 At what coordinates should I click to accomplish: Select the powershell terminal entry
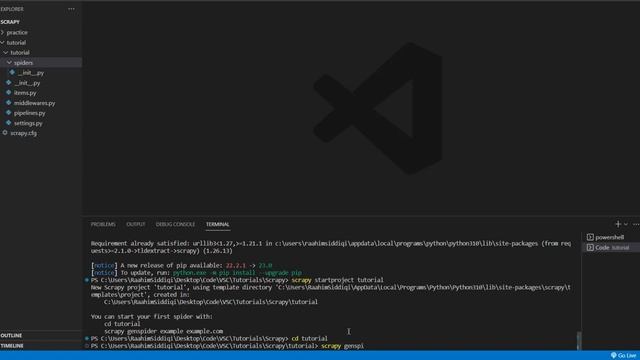pos(611,237)
